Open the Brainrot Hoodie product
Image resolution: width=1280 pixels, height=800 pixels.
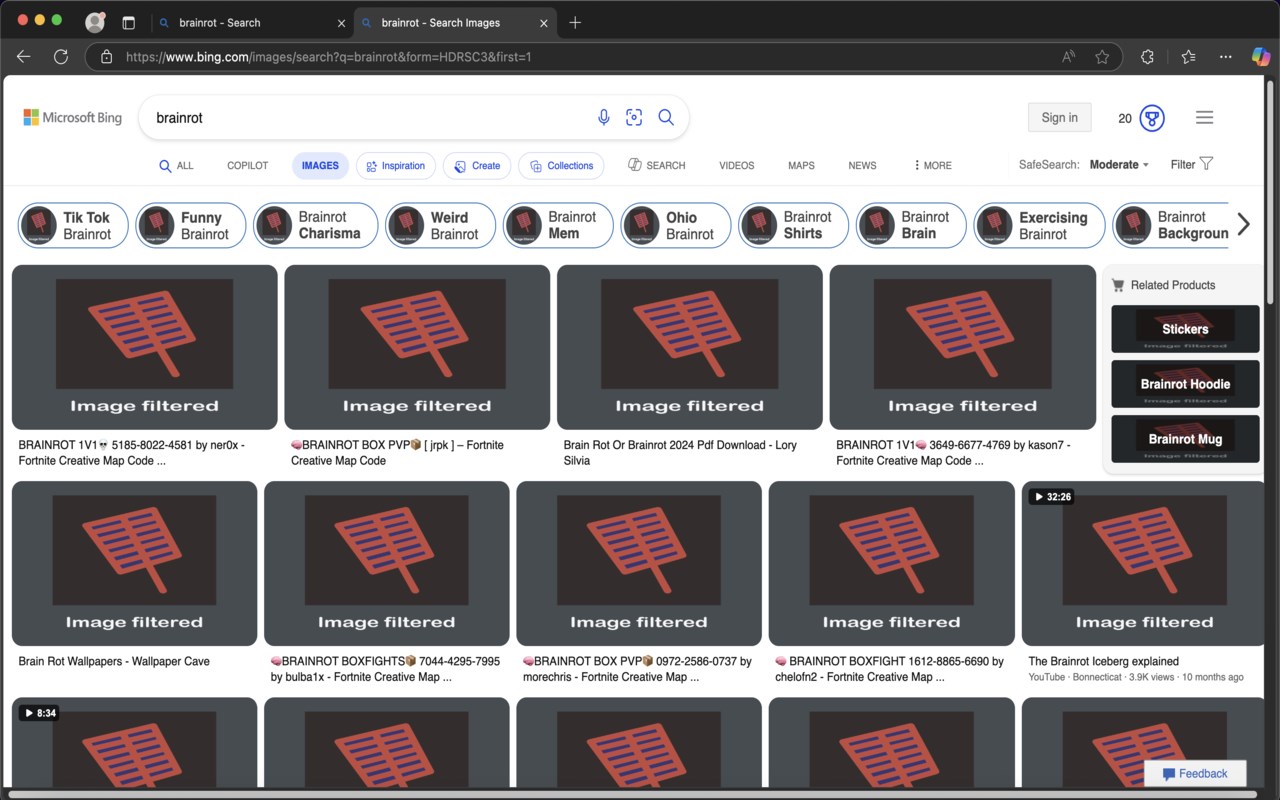coord(1185,384)
